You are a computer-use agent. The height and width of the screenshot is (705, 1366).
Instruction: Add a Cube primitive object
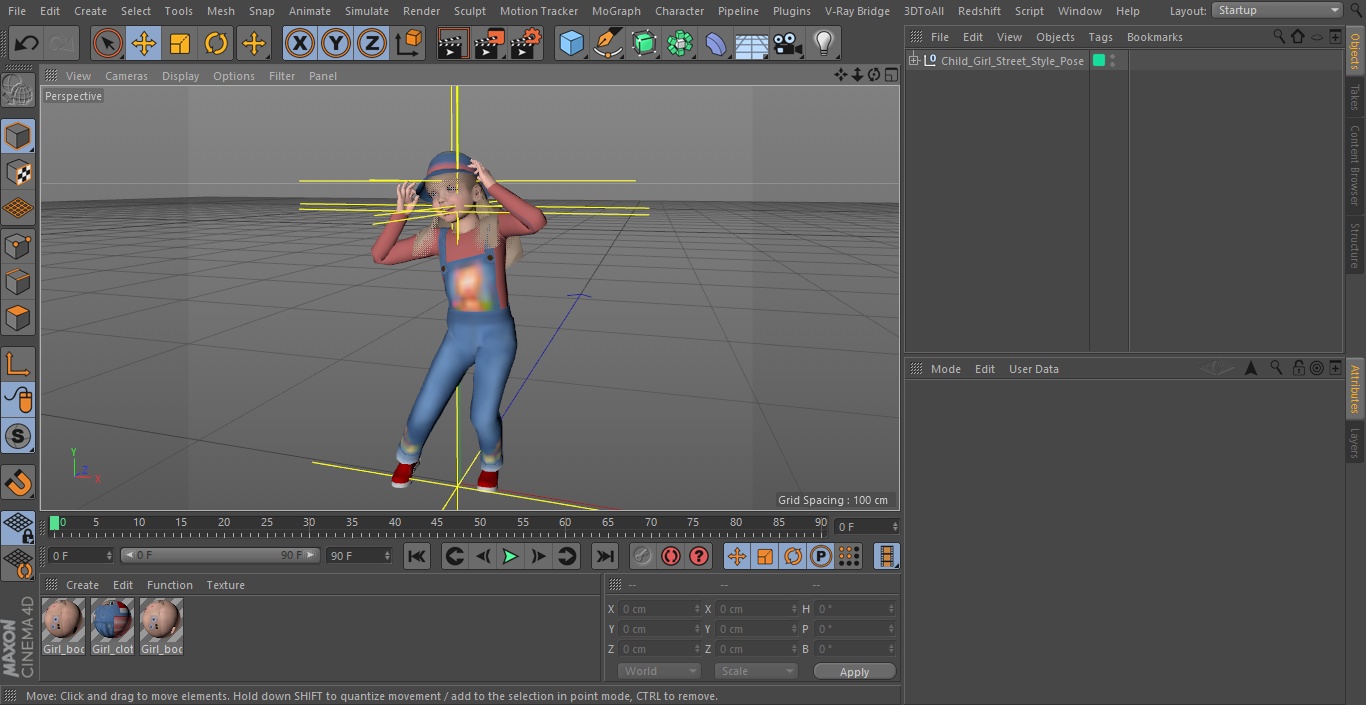(571, 43)
